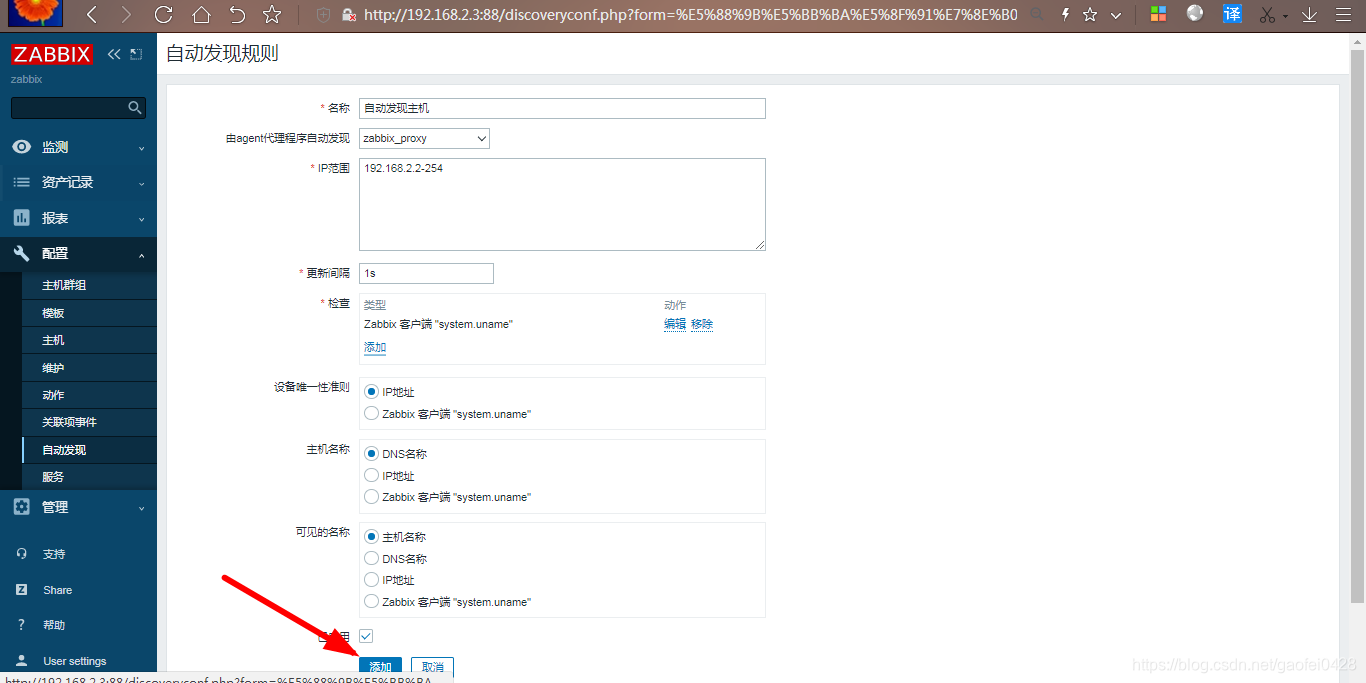This screenshot has width=1366, height=683.
Task: Click the browser forward arrow
Action: (126, 15)
